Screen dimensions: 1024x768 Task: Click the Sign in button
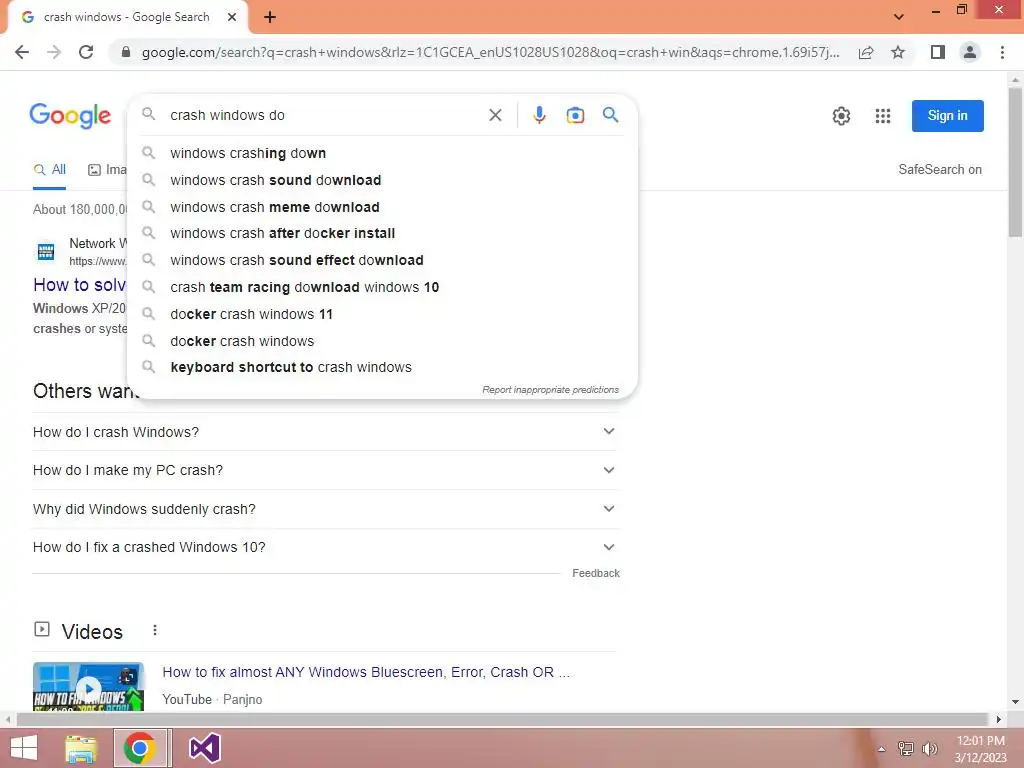point(948,116)
